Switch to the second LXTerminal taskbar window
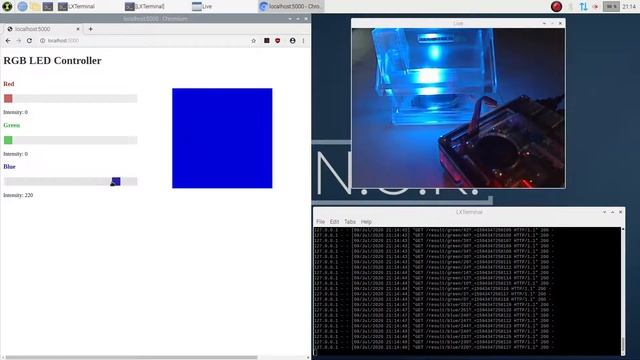 144,6
